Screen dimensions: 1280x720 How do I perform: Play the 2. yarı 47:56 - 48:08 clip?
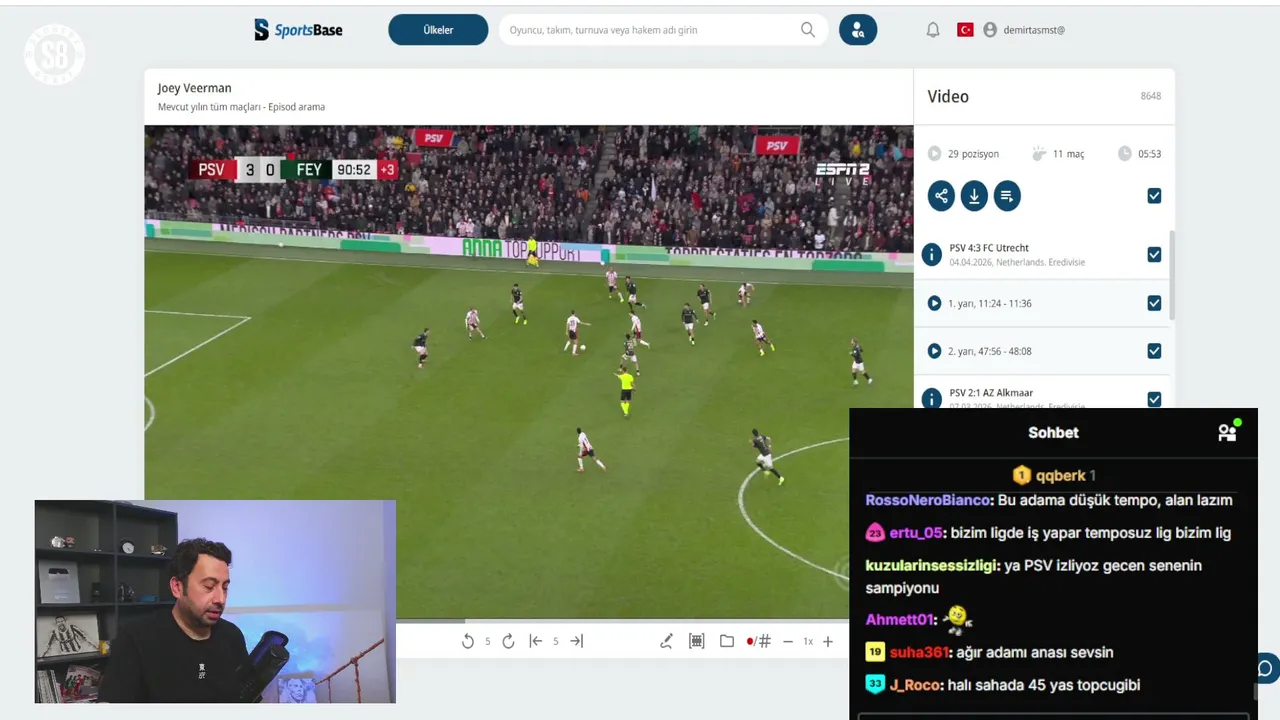tap(934, 351)
